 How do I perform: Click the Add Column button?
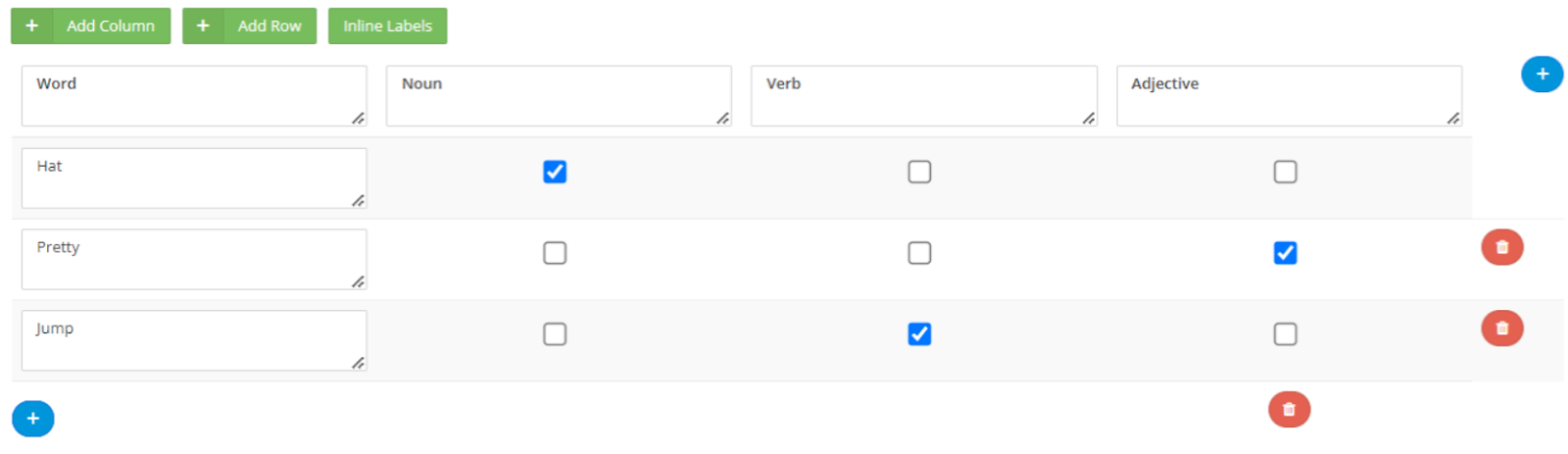pyautogui.click(x=91, y=26)
